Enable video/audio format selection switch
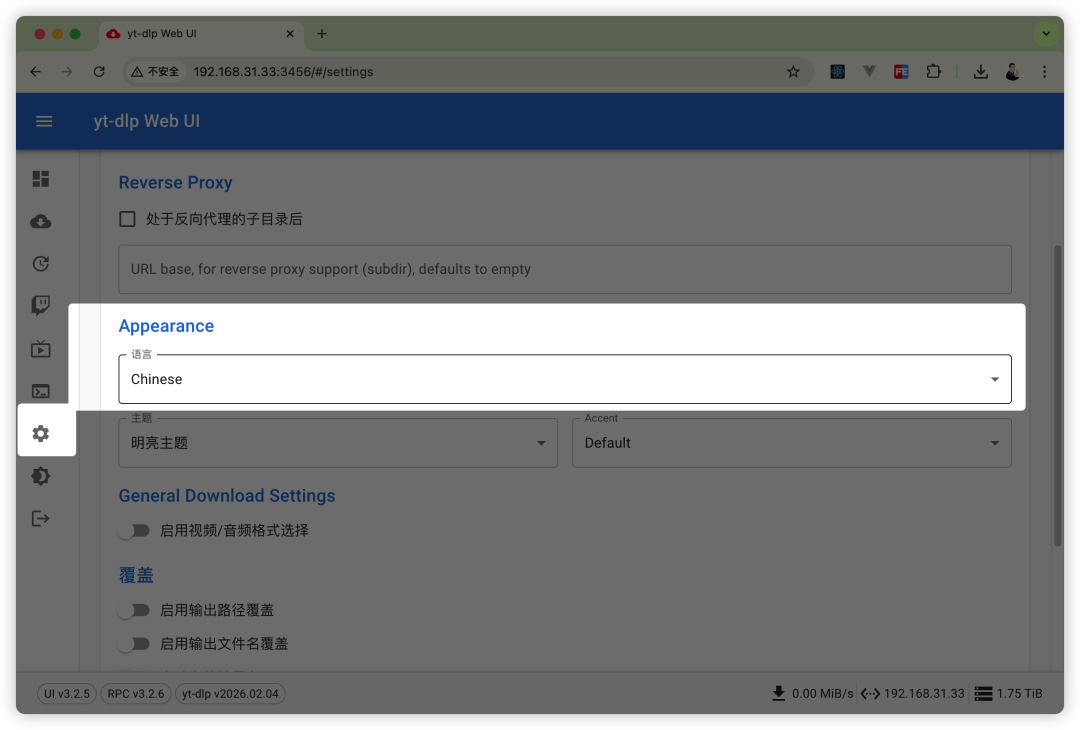 point(133,530)
